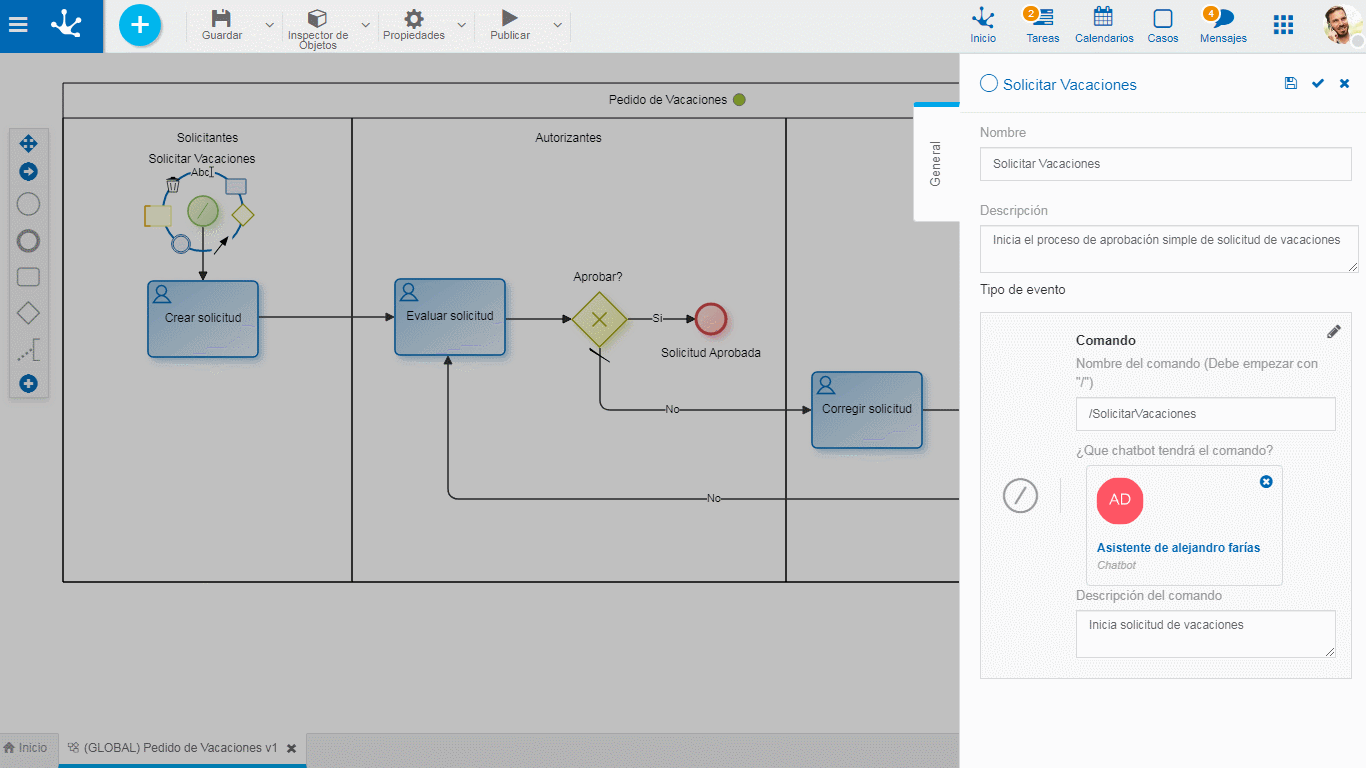Screen dimensions: 1366x768
Task: Expand the Propiedades dropdown arrow
Action: (461, 25)
